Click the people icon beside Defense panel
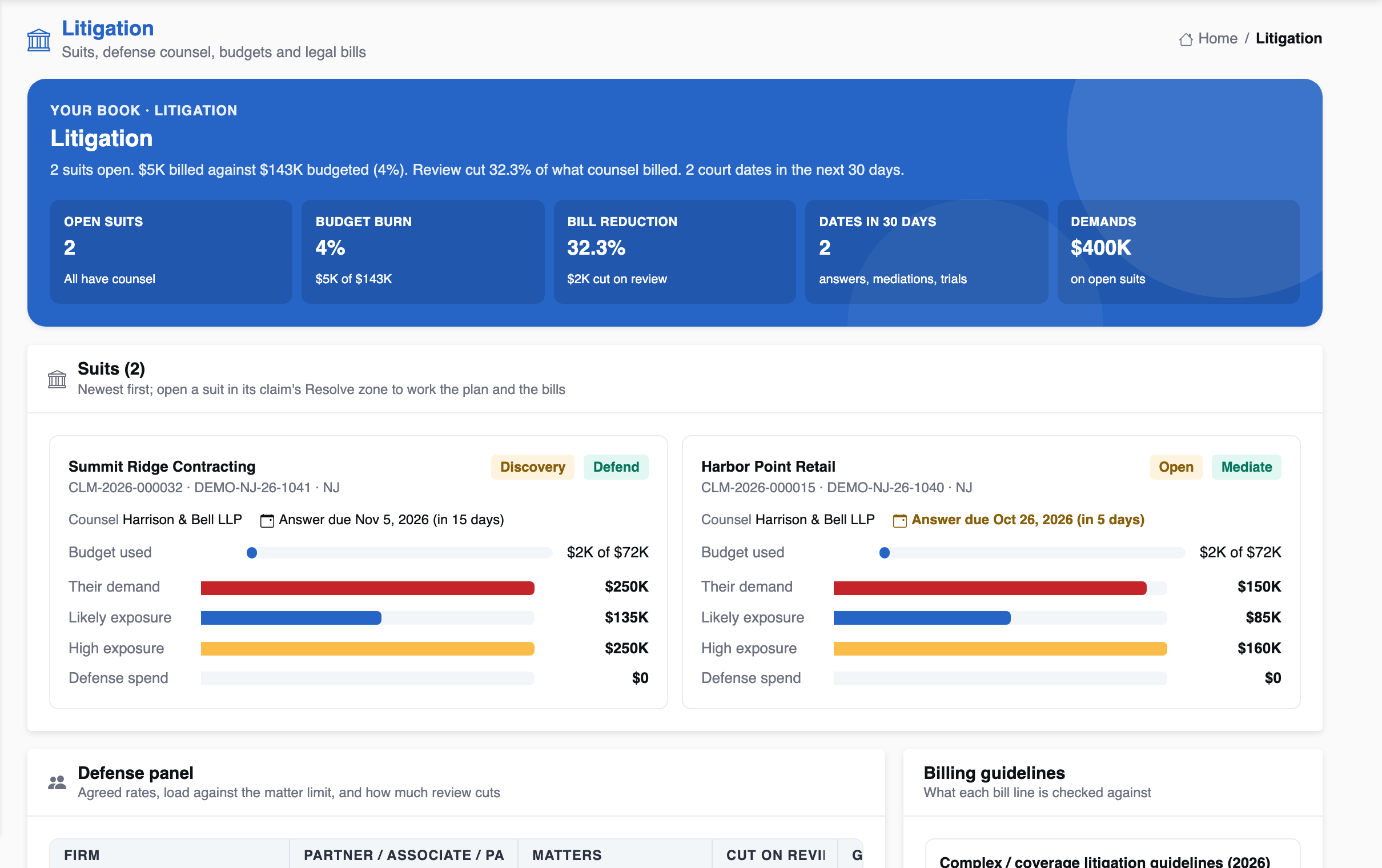The width and height of the screenshot is (1382, 868). pos(57,782)
